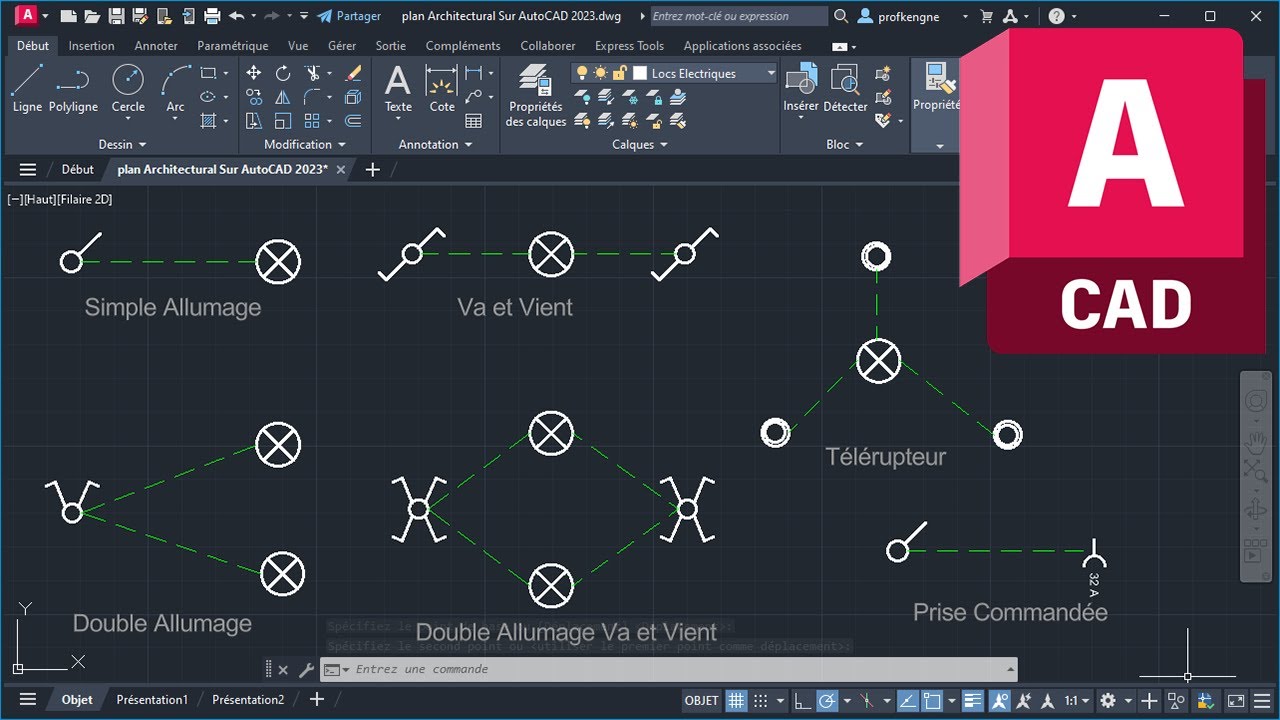Select the Ligne drawing tool
This screenshot has height=720, width=1280.
(x=27, y=88)
